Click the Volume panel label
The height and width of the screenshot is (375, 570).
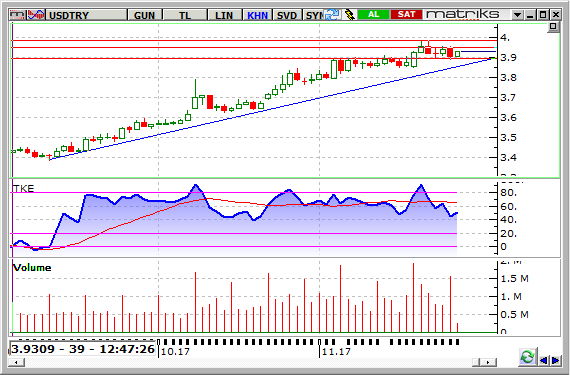(x=32, y=268)
